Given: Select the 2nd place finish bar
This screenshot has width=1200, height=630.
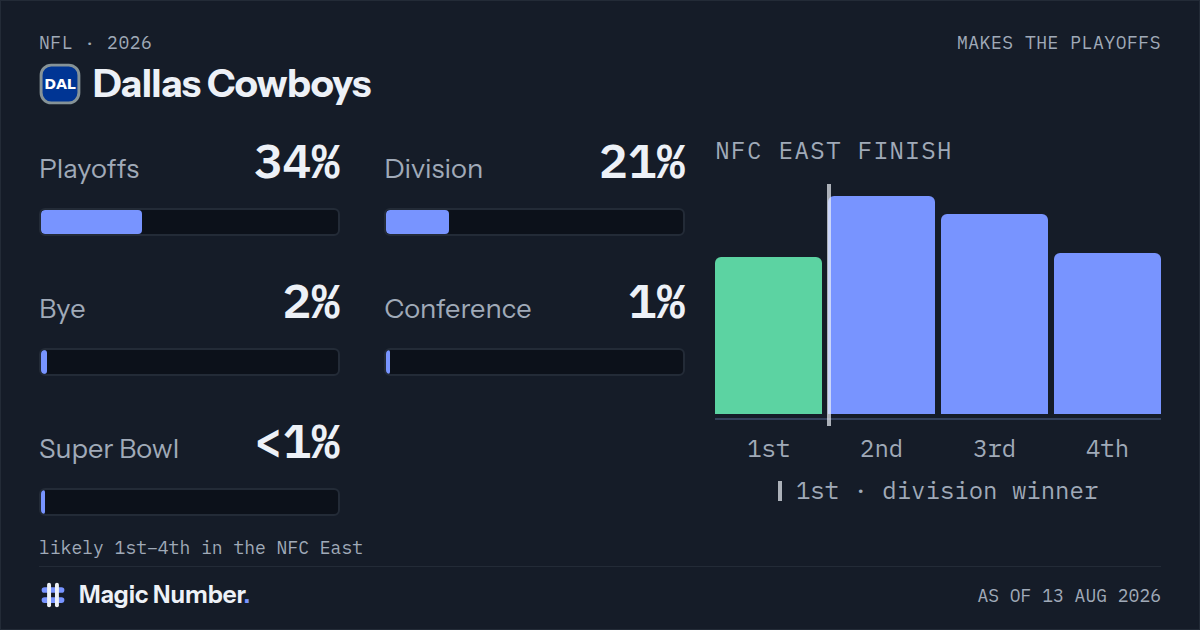Looking at the screenshot, I should [881, 305].
